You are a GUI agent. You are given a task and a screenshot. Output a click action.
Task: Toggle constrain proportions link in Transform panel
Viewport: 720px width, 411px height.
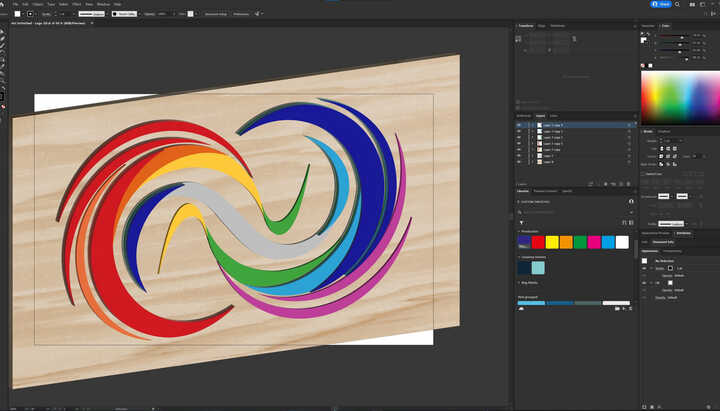tap(574, 39)
